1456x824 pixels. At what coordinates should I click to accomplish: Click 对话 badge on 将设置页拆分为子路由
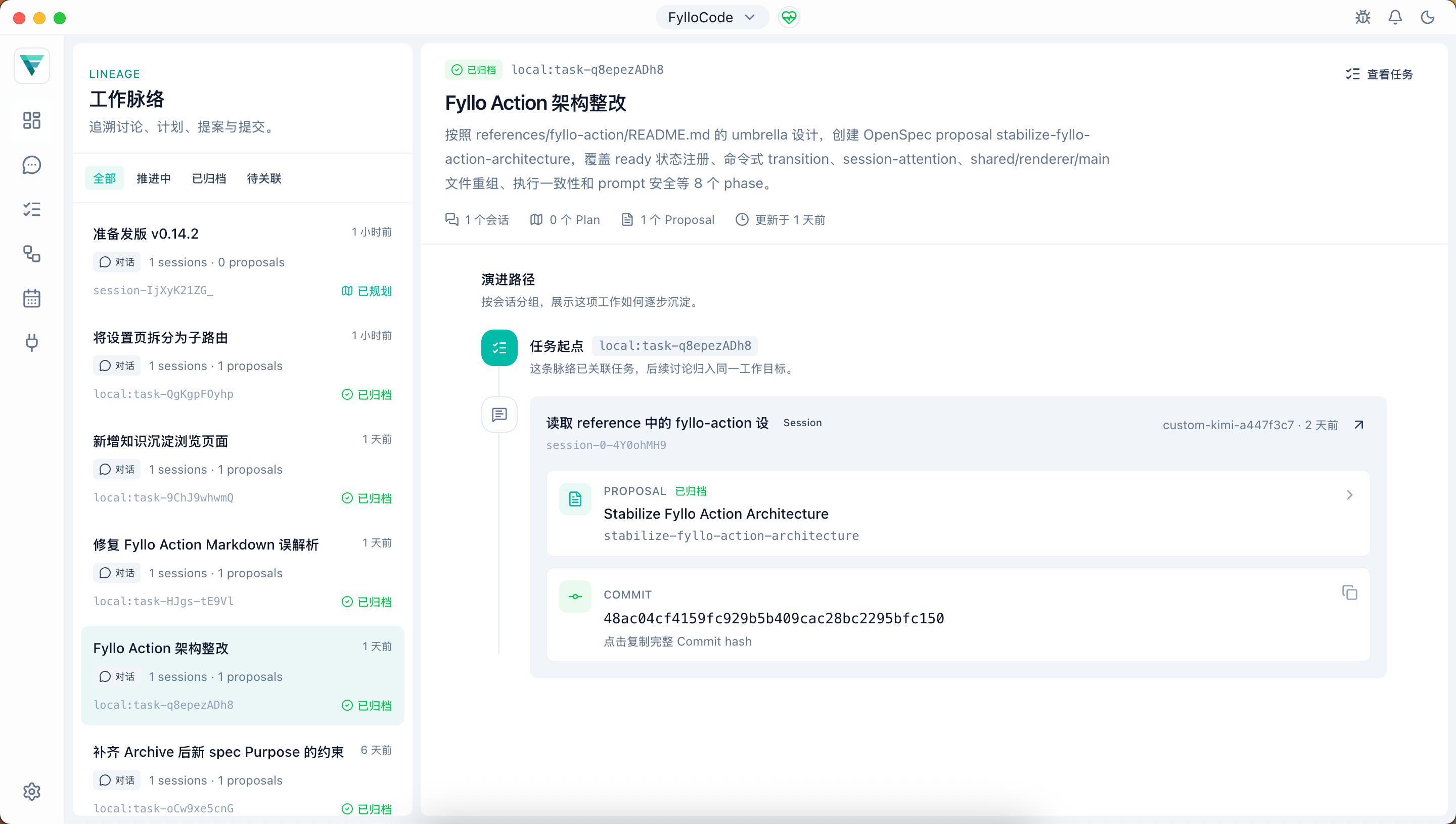tap(117, 365)
